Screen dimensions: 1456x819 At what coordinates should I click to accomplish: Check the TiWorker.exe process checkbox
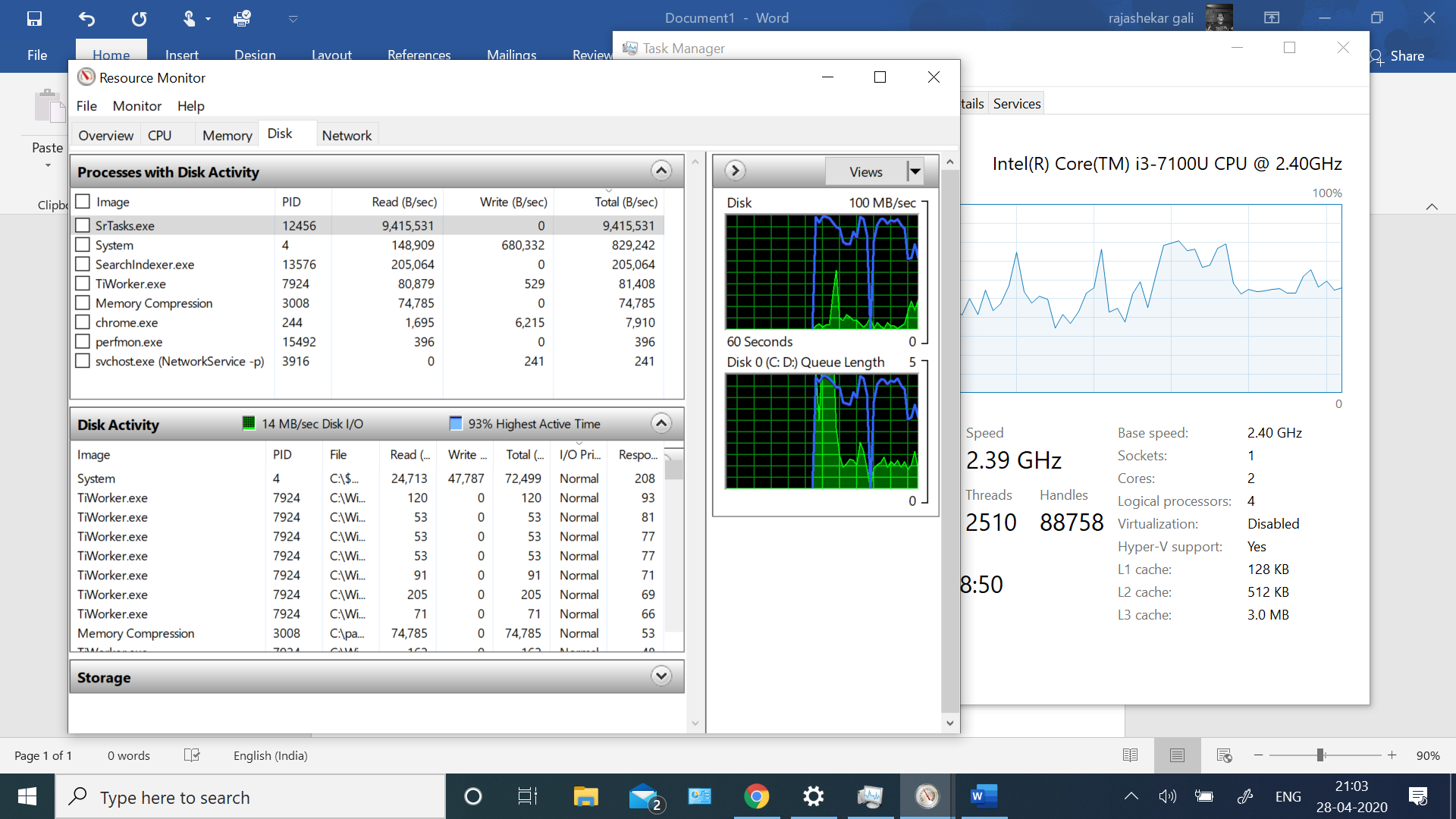click(83, 283)
